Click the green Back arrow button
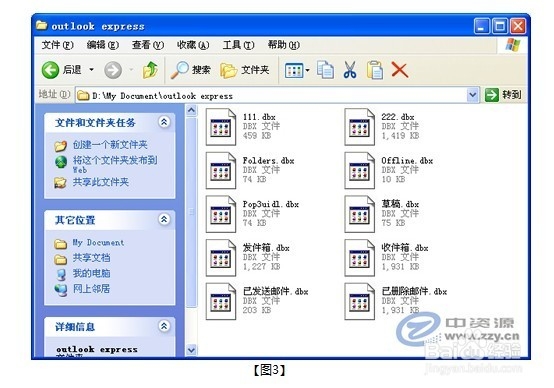This screenshot has height=388, width=554. pos(50,70)
